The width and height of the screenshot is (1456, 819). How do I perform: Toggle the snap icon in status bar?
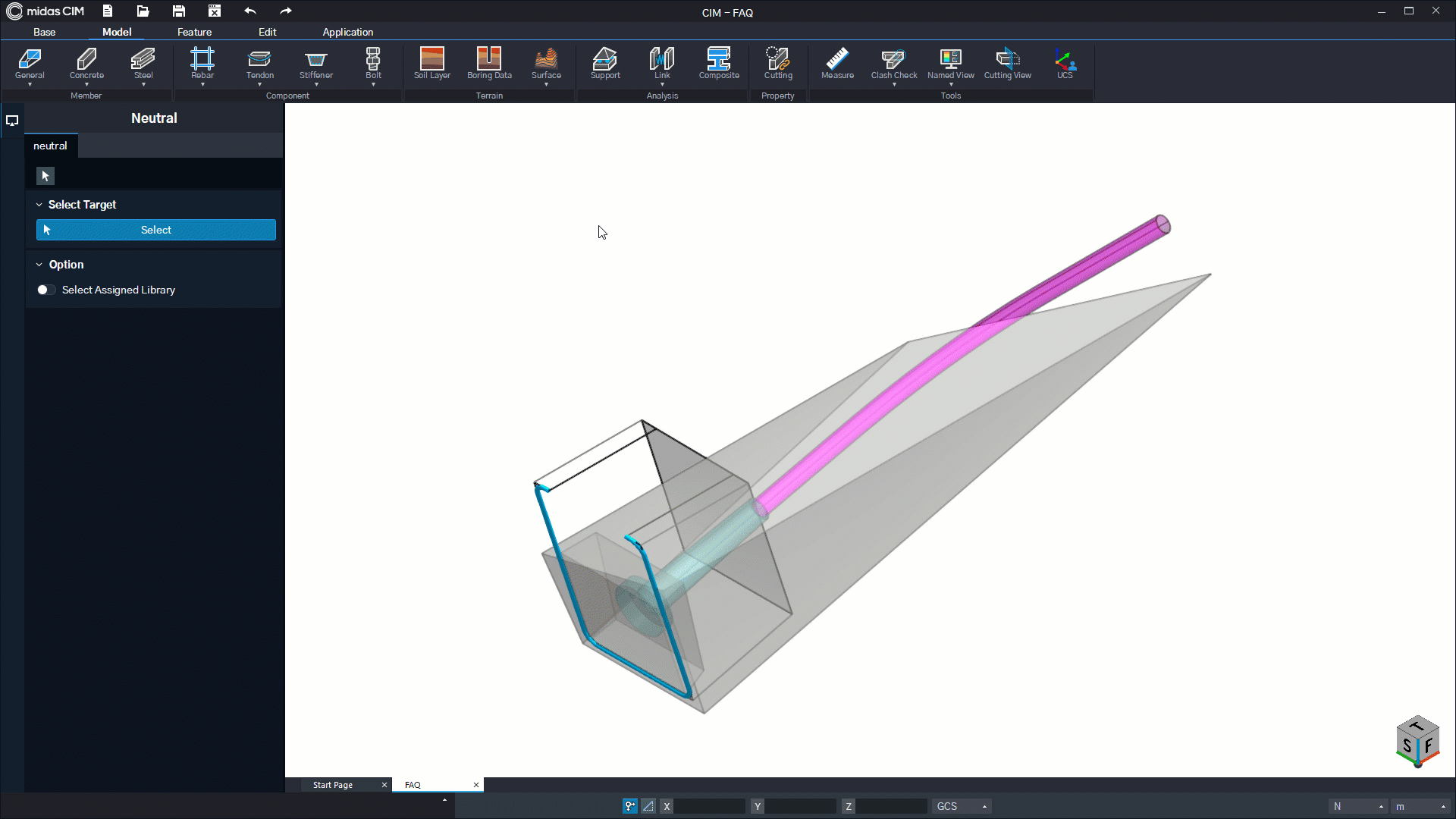pos(630,806)
